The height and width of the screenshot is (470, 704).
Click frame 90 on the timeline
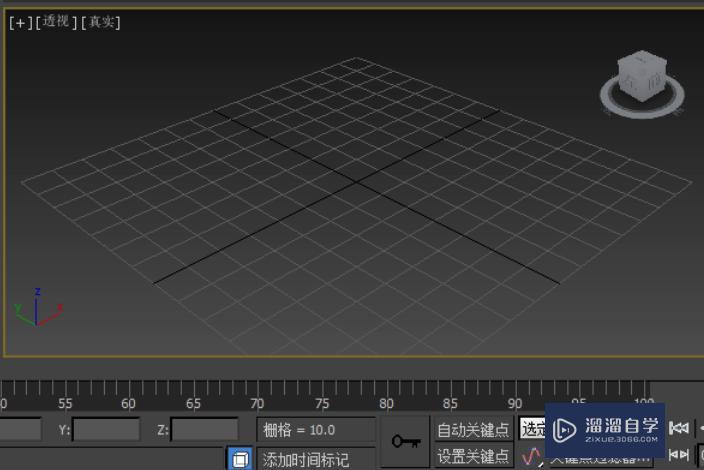tap(515, 404)
